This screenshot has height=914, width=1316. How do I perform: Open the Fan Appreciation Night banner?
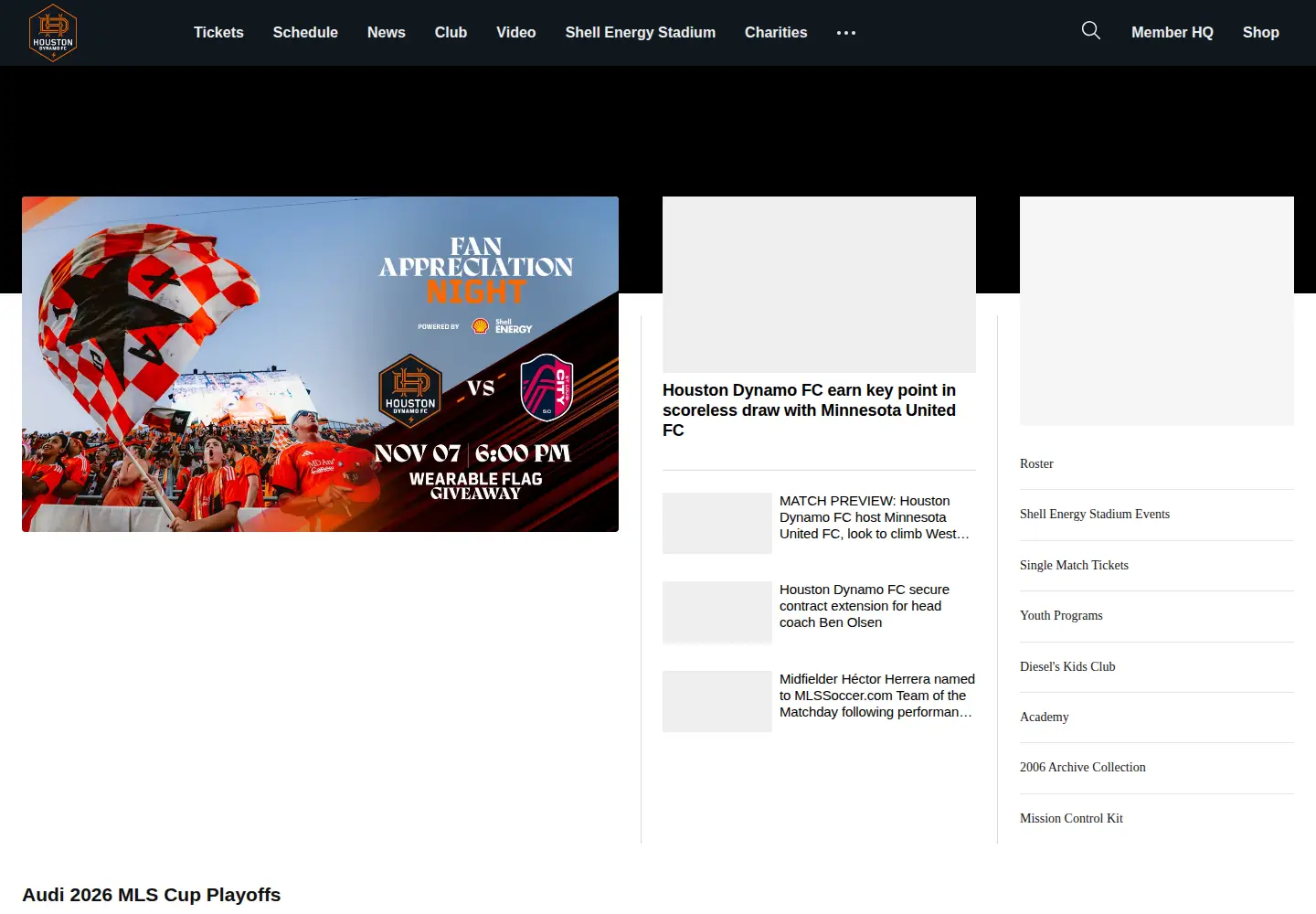320,364
